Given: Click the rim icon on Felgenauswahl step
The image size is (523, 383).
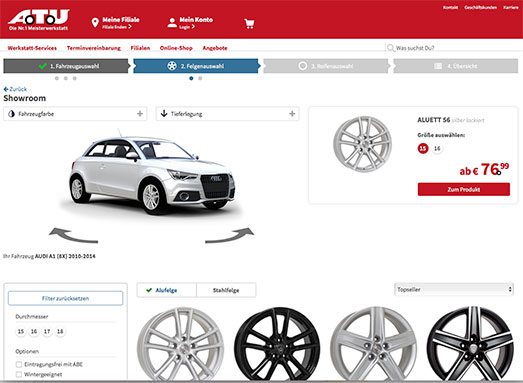Looking at the screenshot, I should click(172, 66).
